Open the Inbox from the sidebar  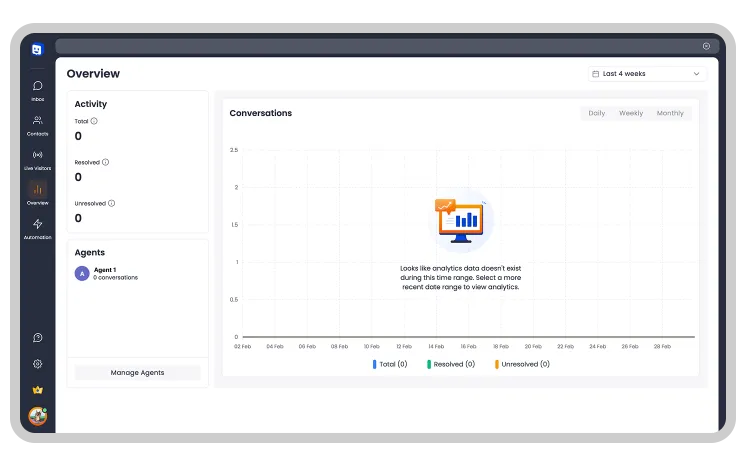pos(38,90)
